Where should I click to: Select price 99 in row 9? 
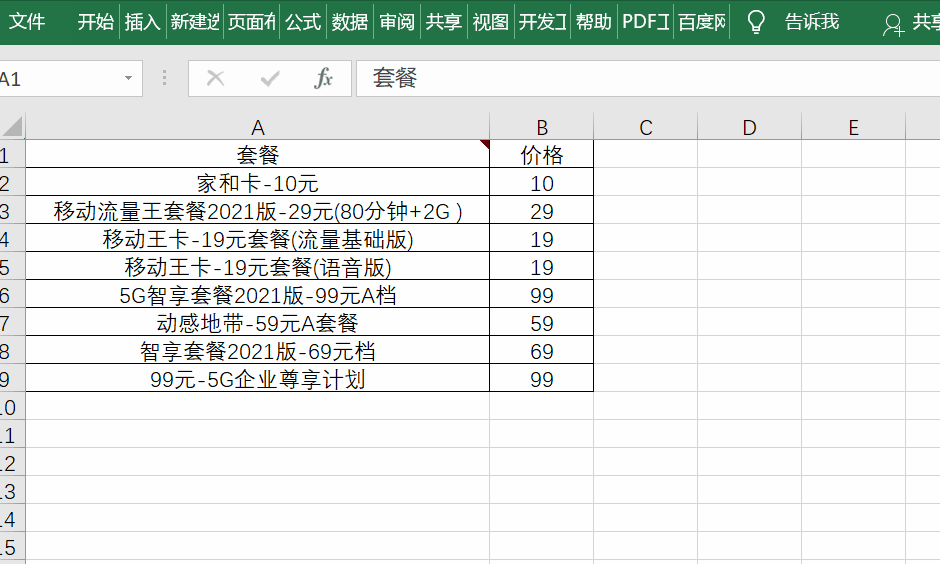coord(542,379)
